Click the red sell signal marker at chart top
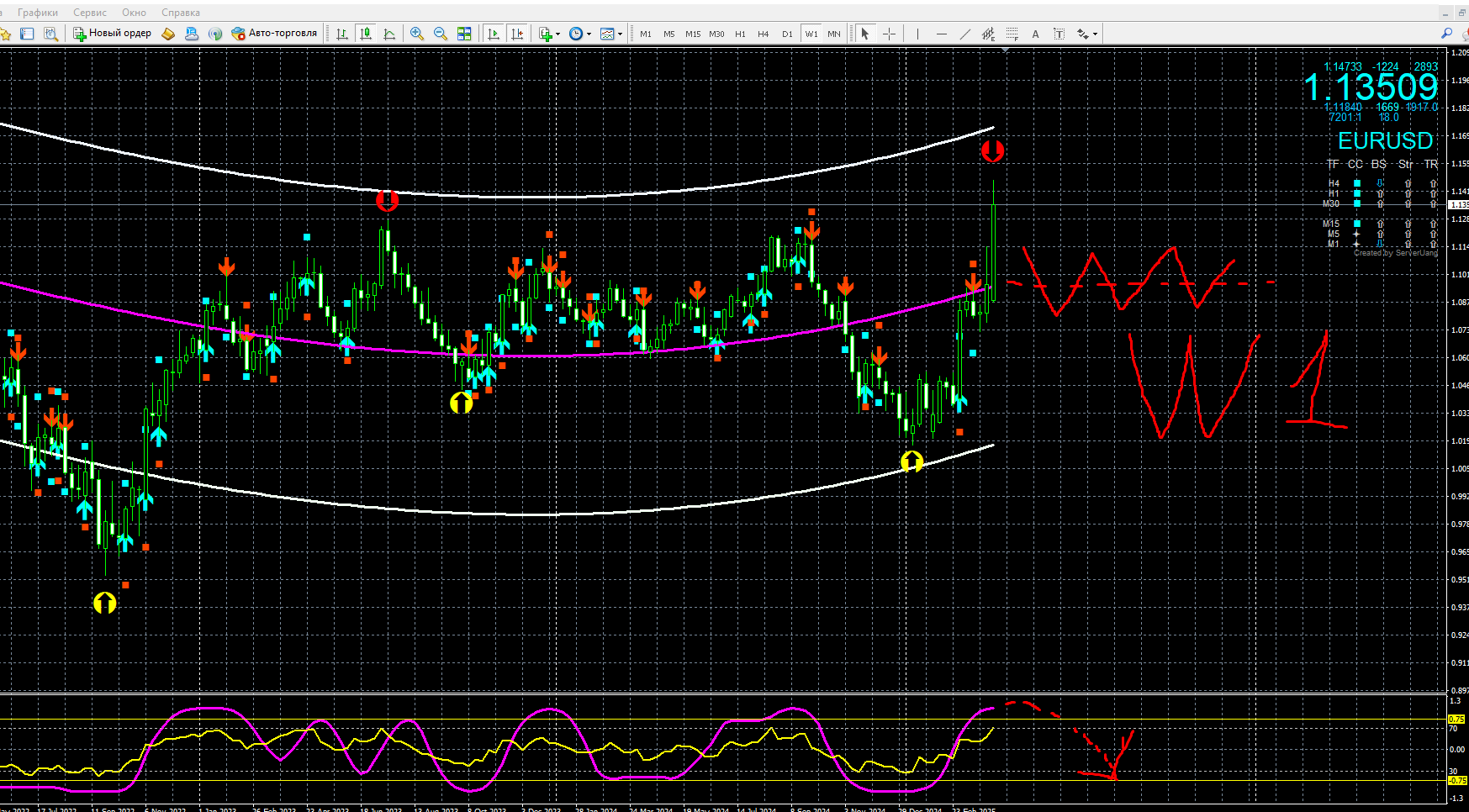Image resolution: width=1469 pixels, height=812 pixels. (992, 151)
